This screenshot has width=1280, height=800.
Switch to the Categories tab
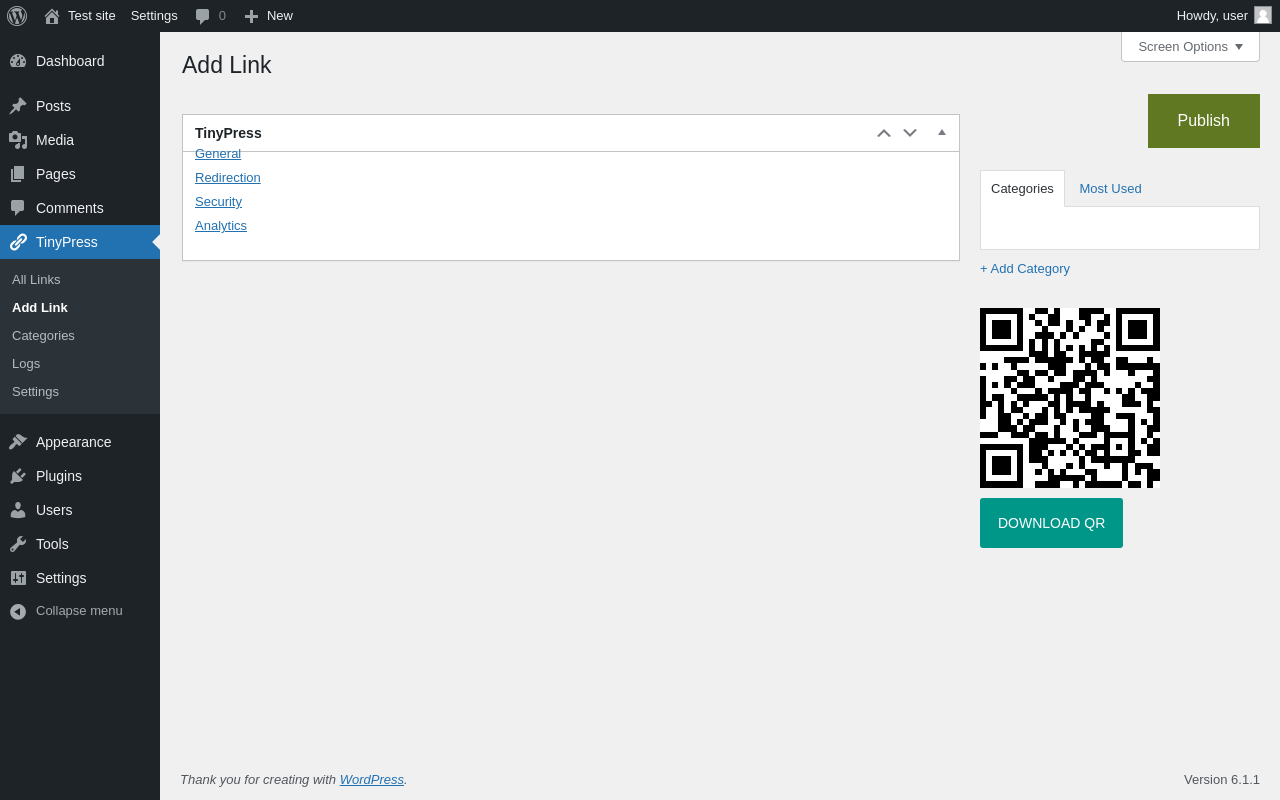(1022, 188)
